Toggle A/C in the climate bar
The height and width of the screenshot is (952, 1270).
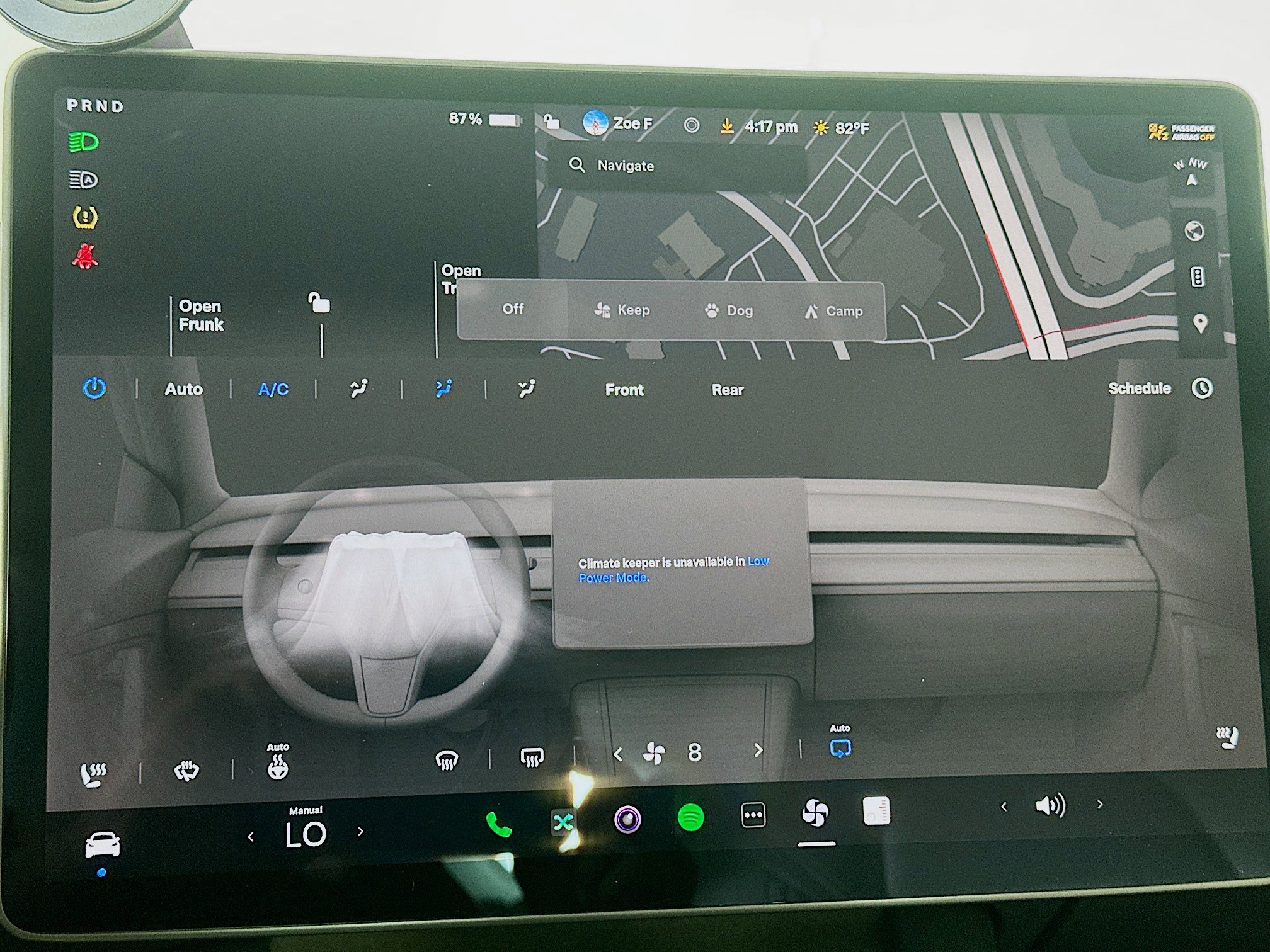pos(273,390)
